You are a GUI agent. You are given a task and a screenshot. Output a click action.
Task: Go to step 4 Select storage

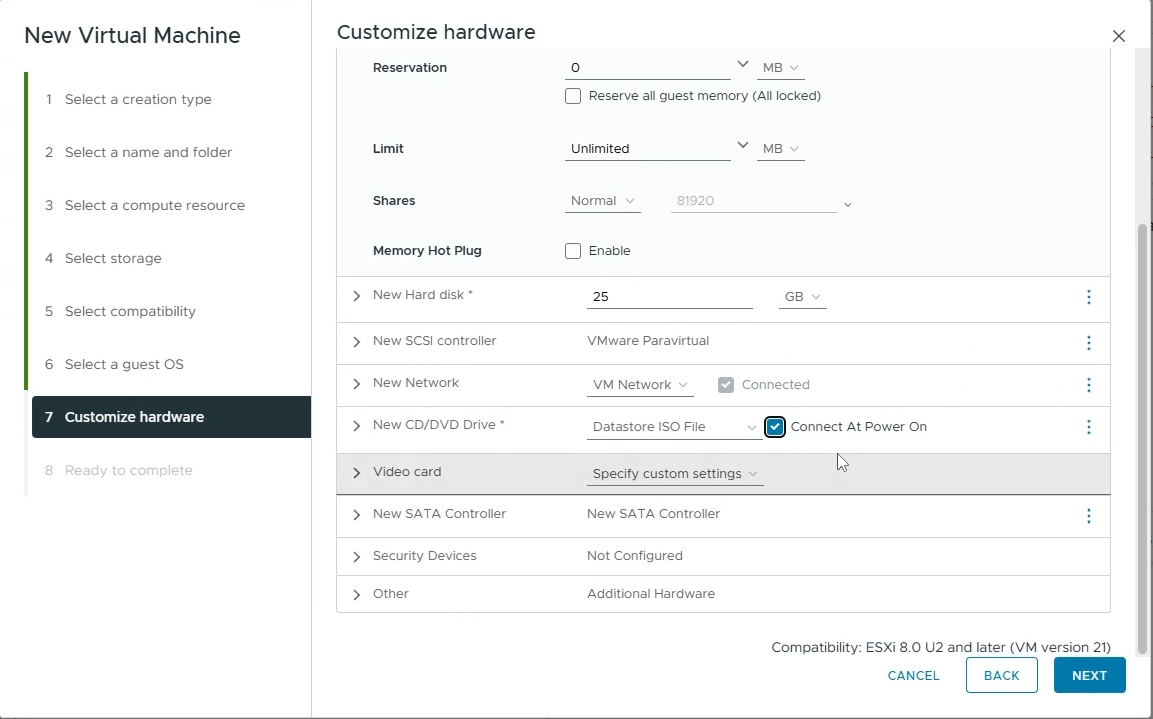(113, 258)
